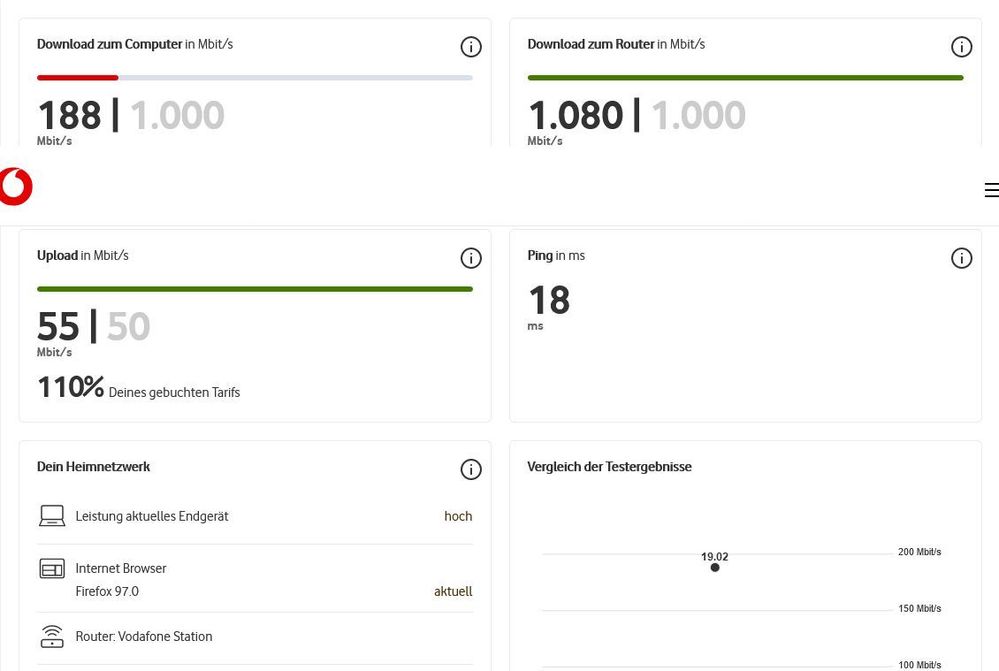
Task: Click the Firefox 97.0 browser entry
Action: coord(107,591)
